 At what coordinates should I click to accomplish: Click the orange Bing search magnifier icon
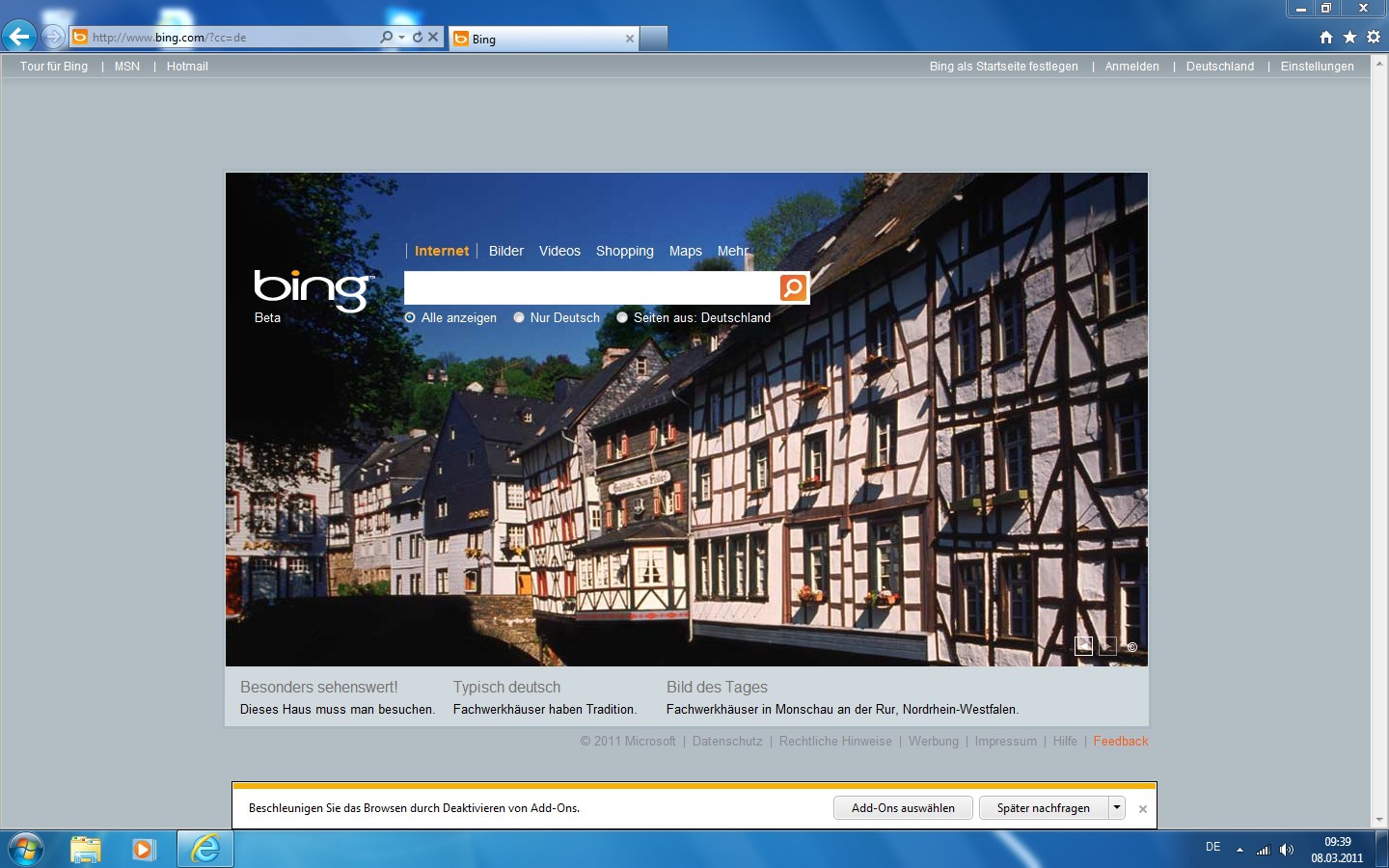[791, 287]
